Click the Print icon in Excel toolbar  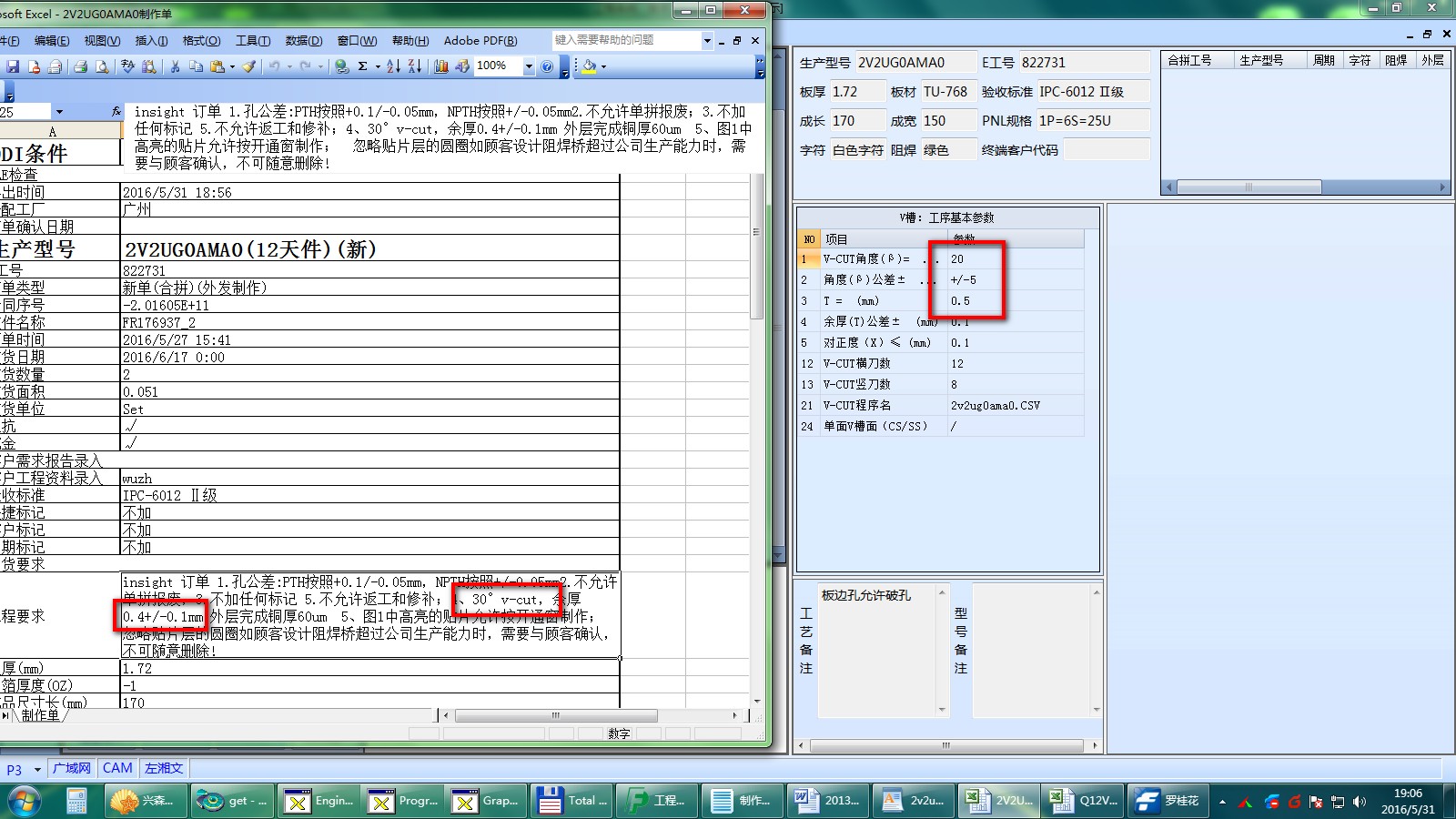point(81,66)
